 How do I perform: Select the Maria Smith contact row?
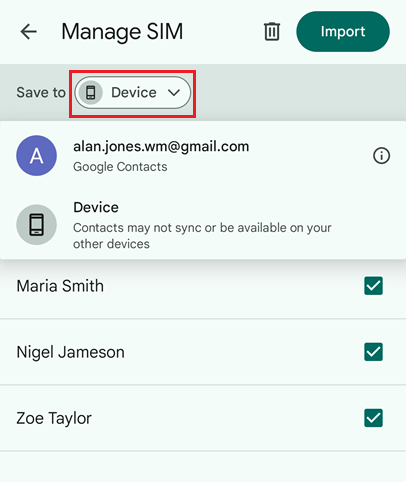[203, 286]
